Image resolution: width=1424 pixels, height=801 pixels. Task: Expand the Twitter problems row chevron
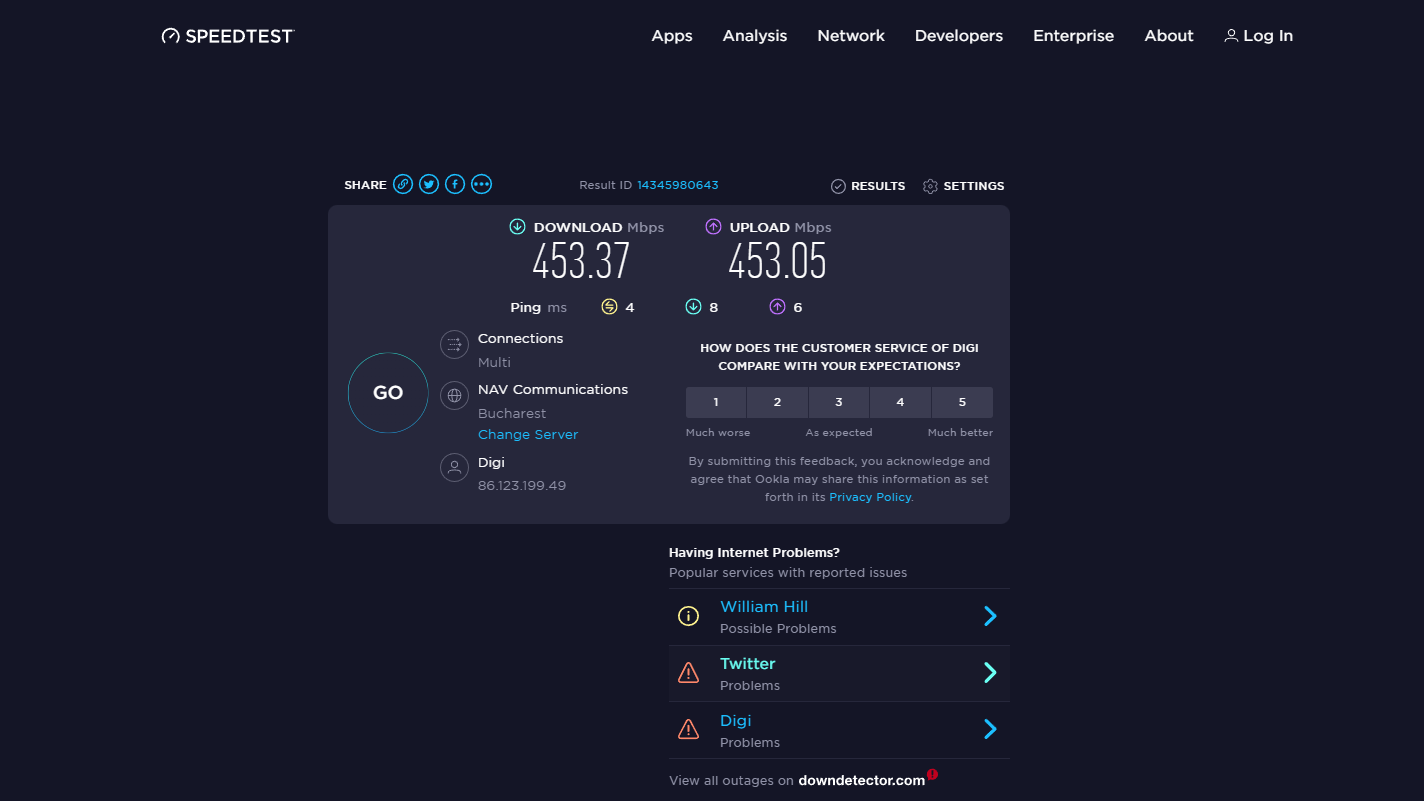(x=990, y=673)
